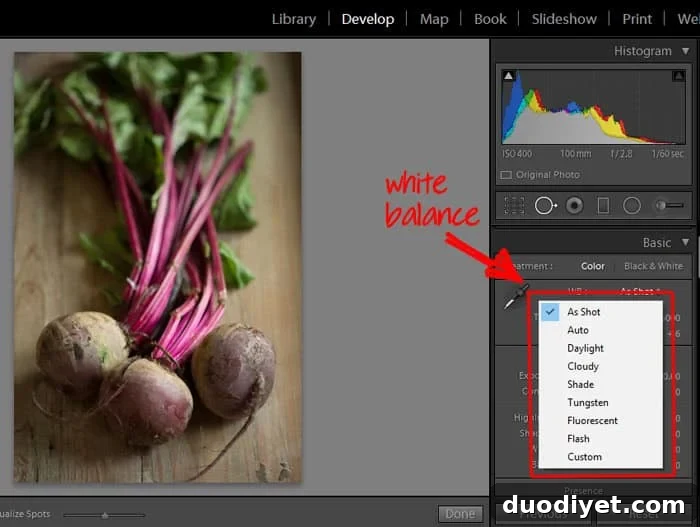Click the histogram graph
Screen dimensions: 700x527
[x=593, y=107]
